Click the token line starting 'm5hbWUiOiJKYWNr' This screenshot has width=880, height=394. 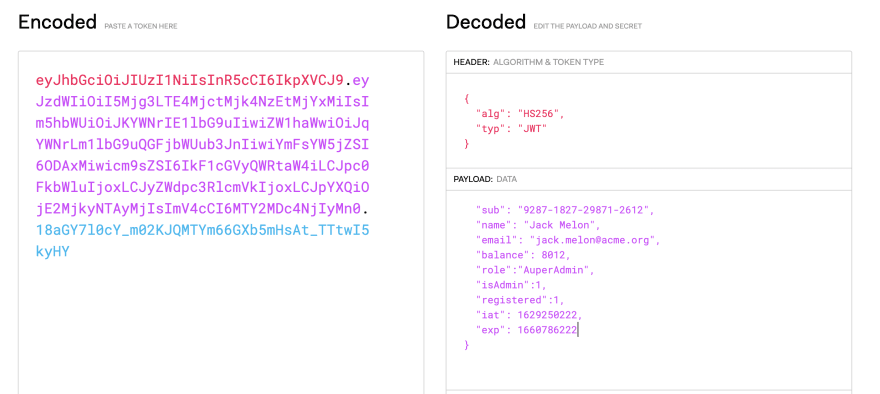tap(203, 123)
